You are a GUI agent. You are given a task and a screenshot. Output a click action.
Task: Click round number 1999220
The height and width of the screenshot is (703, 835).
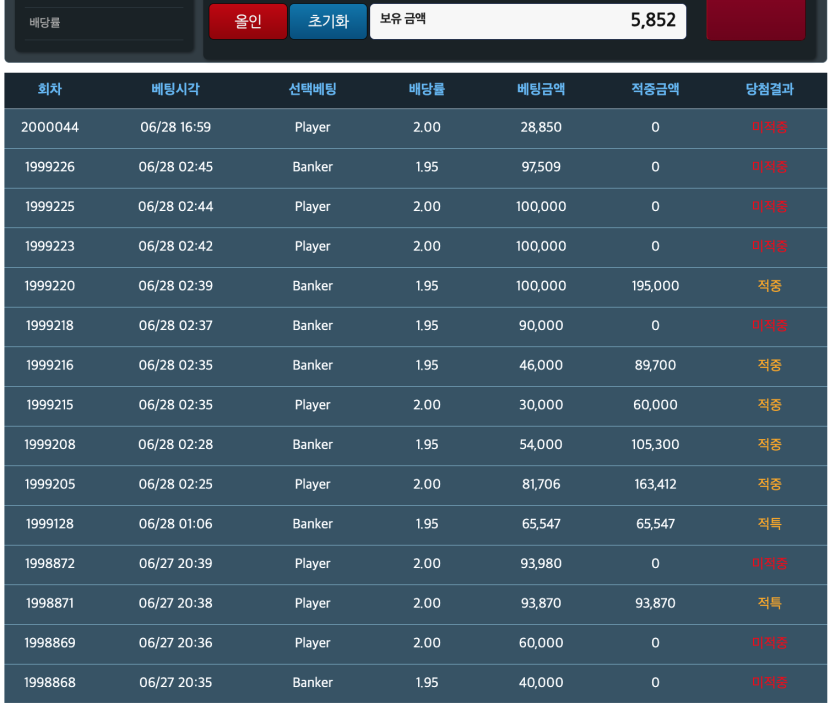50,286
